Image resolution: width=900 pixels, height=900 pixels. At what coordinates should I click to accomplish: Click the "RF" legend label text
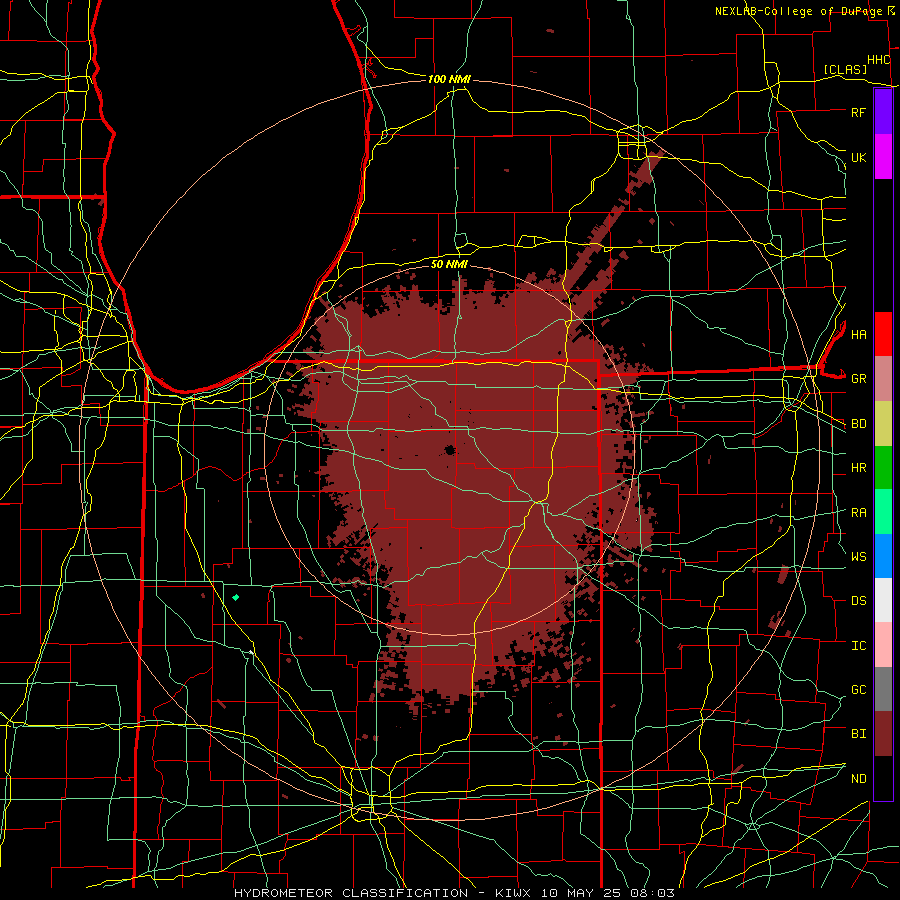[x=858, y=112]
